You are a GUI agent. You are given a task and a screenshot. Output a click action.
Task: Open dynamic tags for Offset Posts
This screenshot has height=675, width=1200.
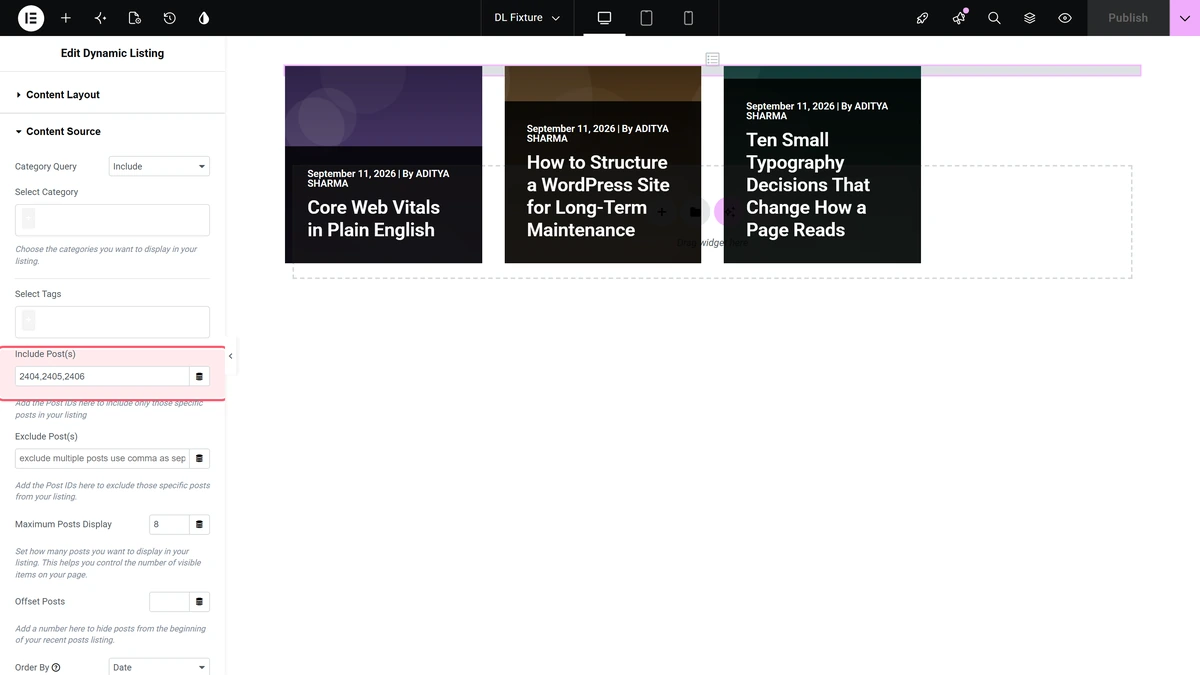point(199,602)
